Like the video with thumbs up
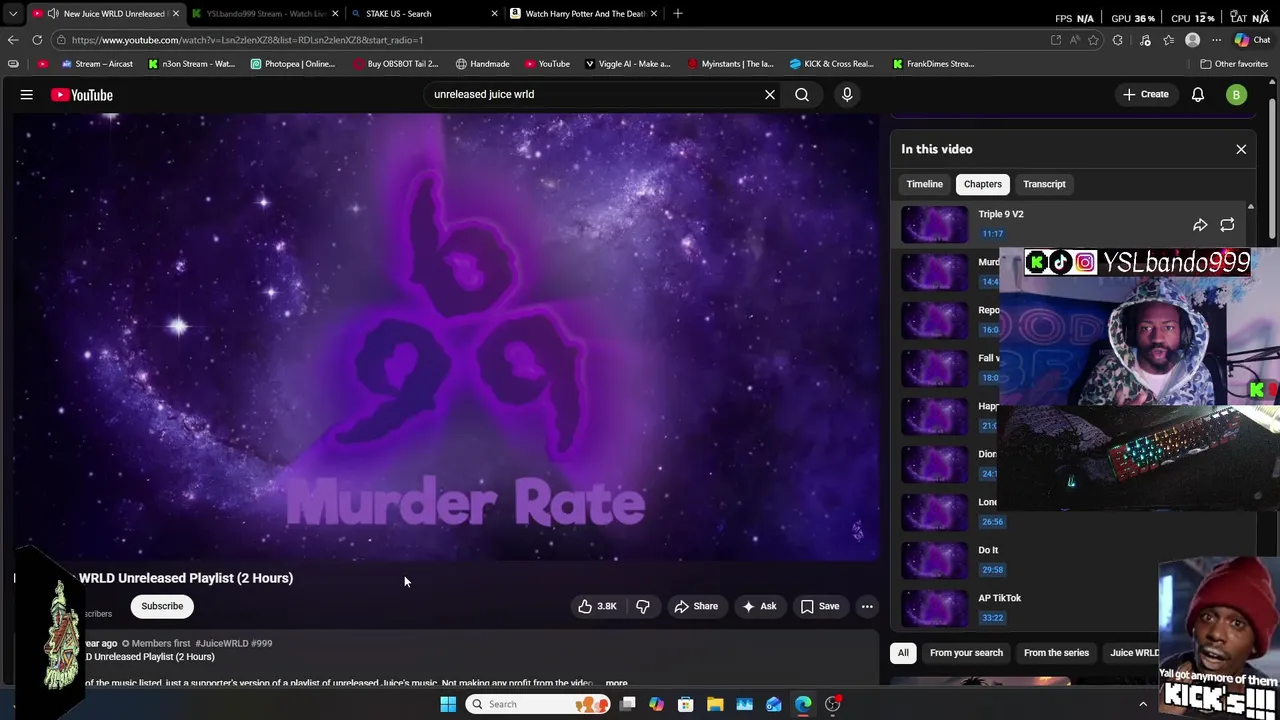The width and height of the screenshot is (1280, 720). pos(596,606)
